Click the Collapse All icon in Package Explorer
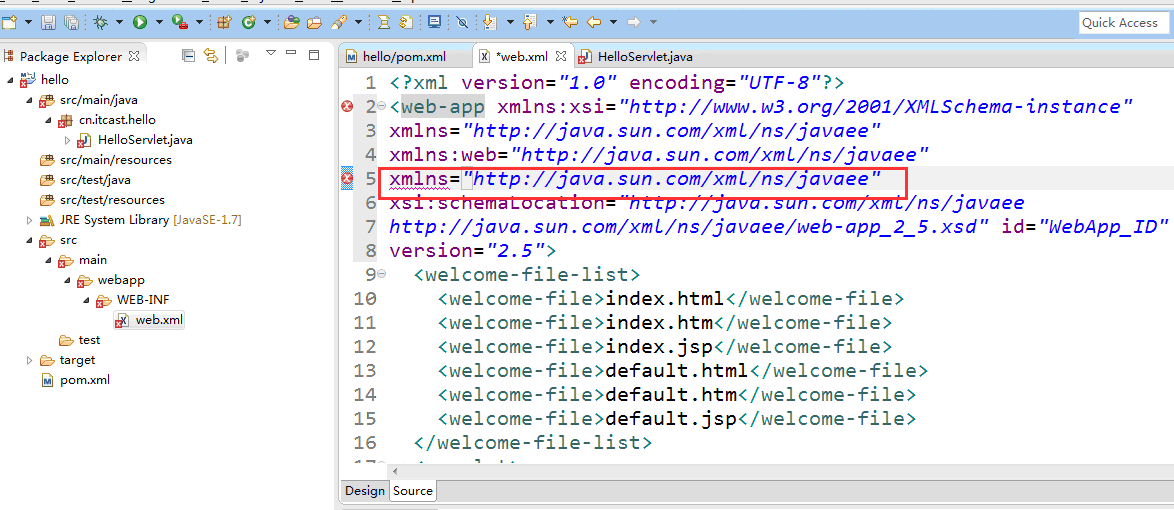1174x510 pixels. (189, 55)
